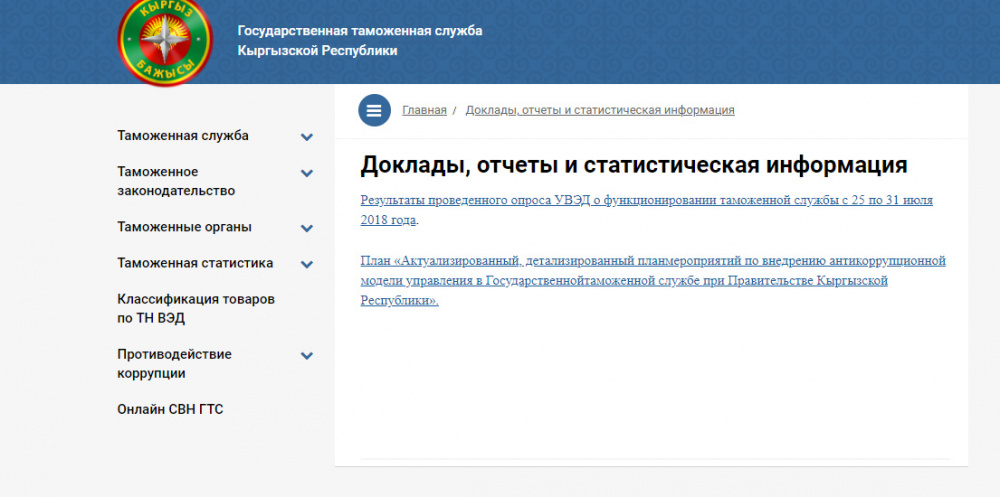Expand the Противодействие коррупции chevron arrow
Viewport: 1000px width, 497px height.
click(307, 355)
